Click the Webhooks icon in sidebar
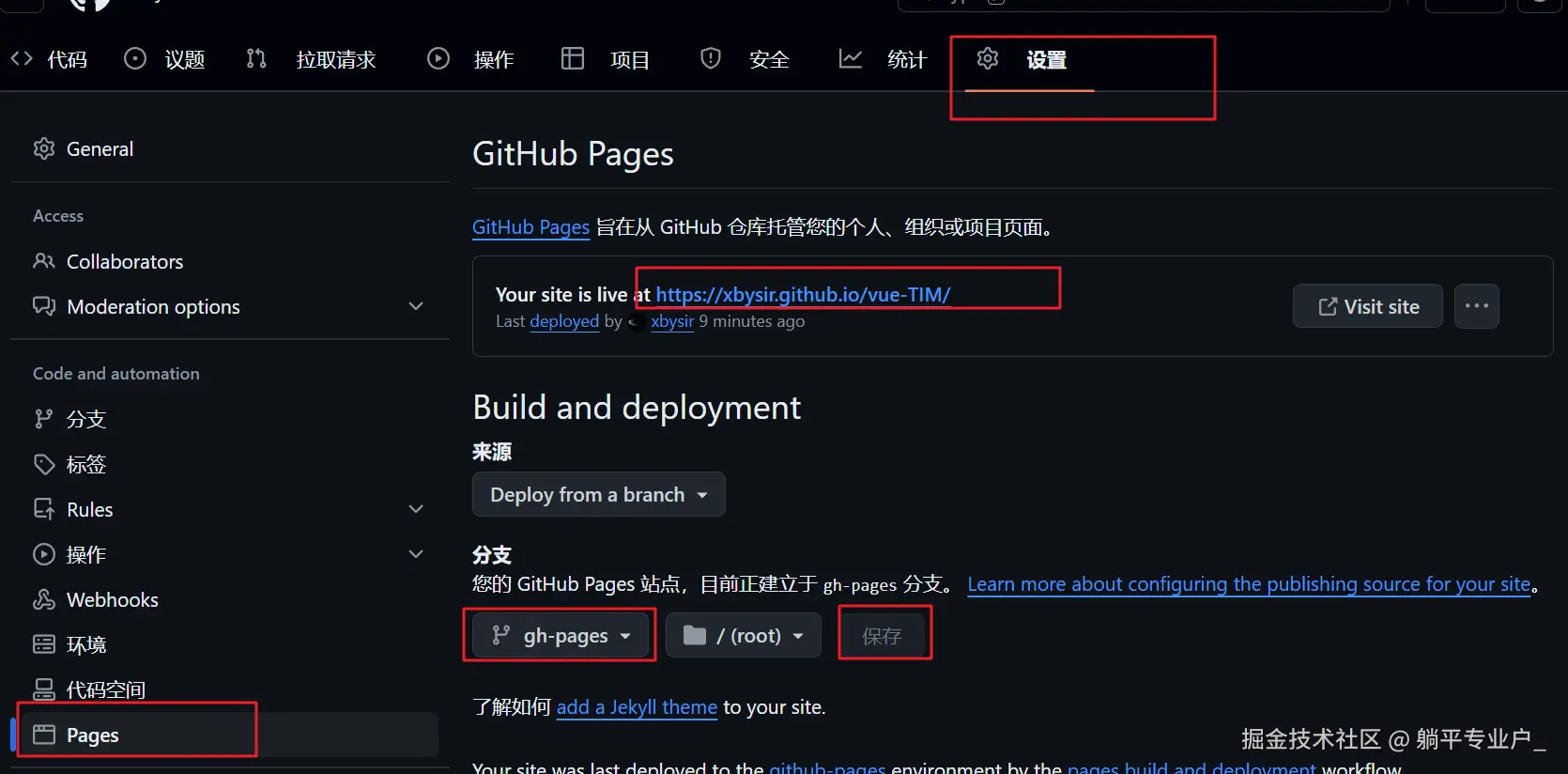This screenshot has width=1568, height=774. pyautogui.click(x=44, y=599)
